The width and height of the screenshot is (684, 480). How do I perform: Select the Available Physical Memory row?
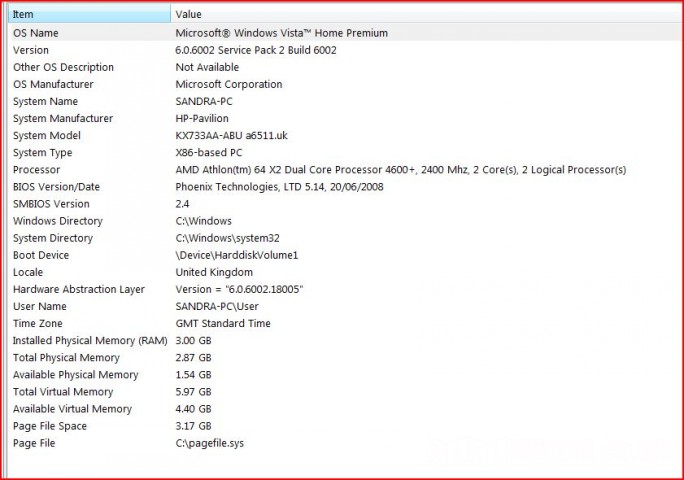[75, 374]
